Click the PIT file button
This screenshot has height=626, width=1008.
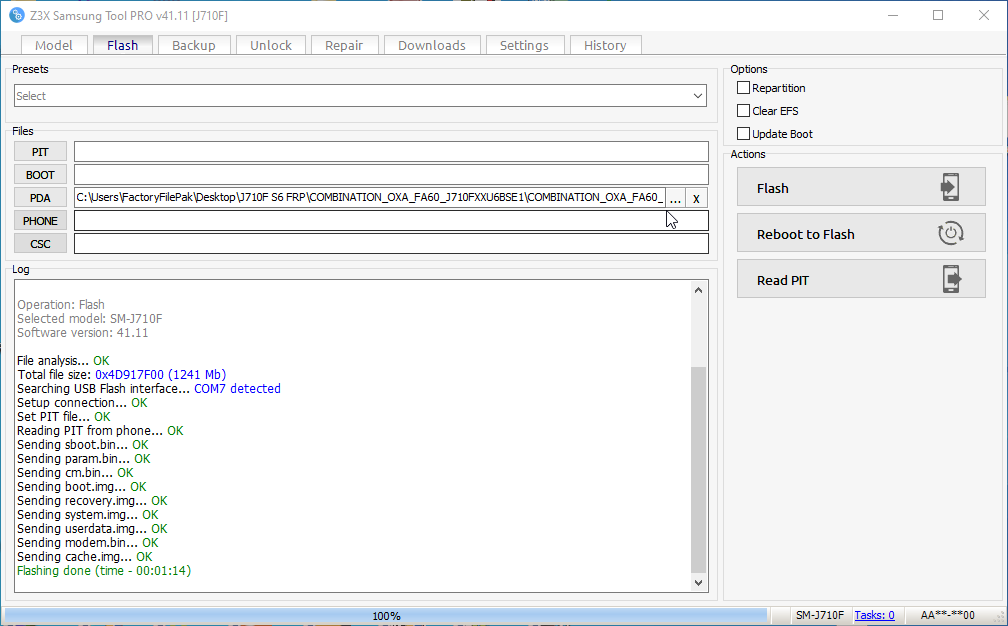pyautogui.click(x=40, y=152)
